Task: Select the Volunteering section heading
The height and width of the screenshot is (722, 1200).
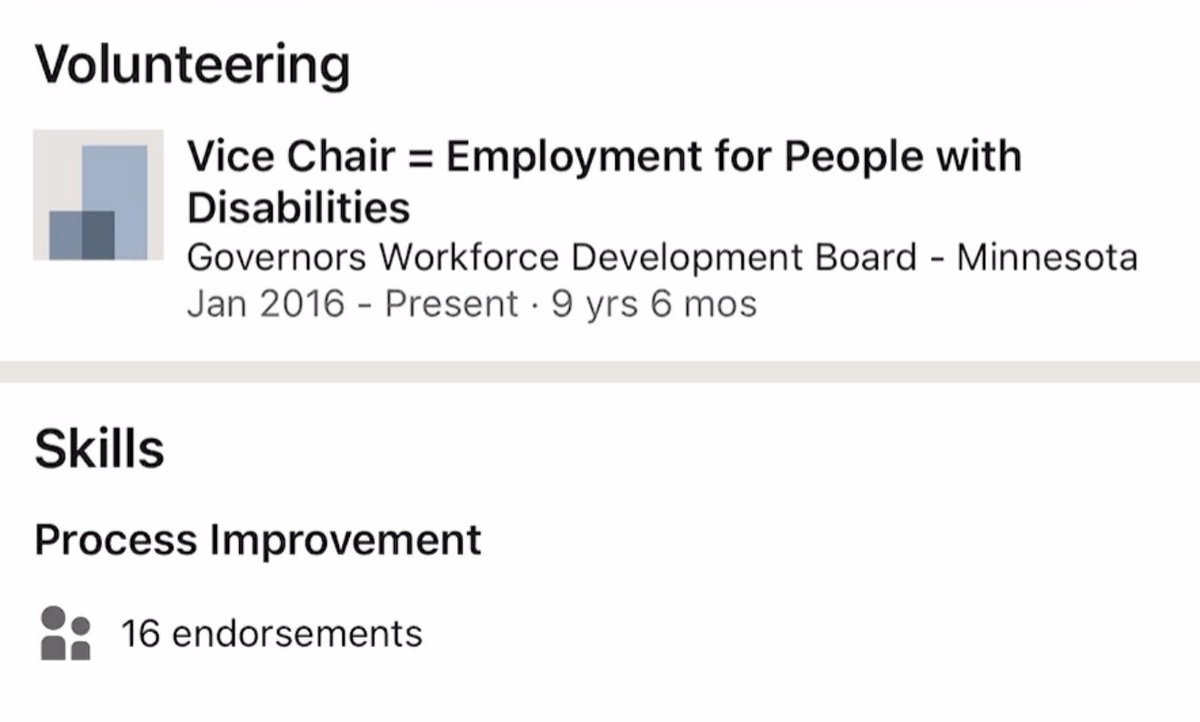Action: coord(193,65)
